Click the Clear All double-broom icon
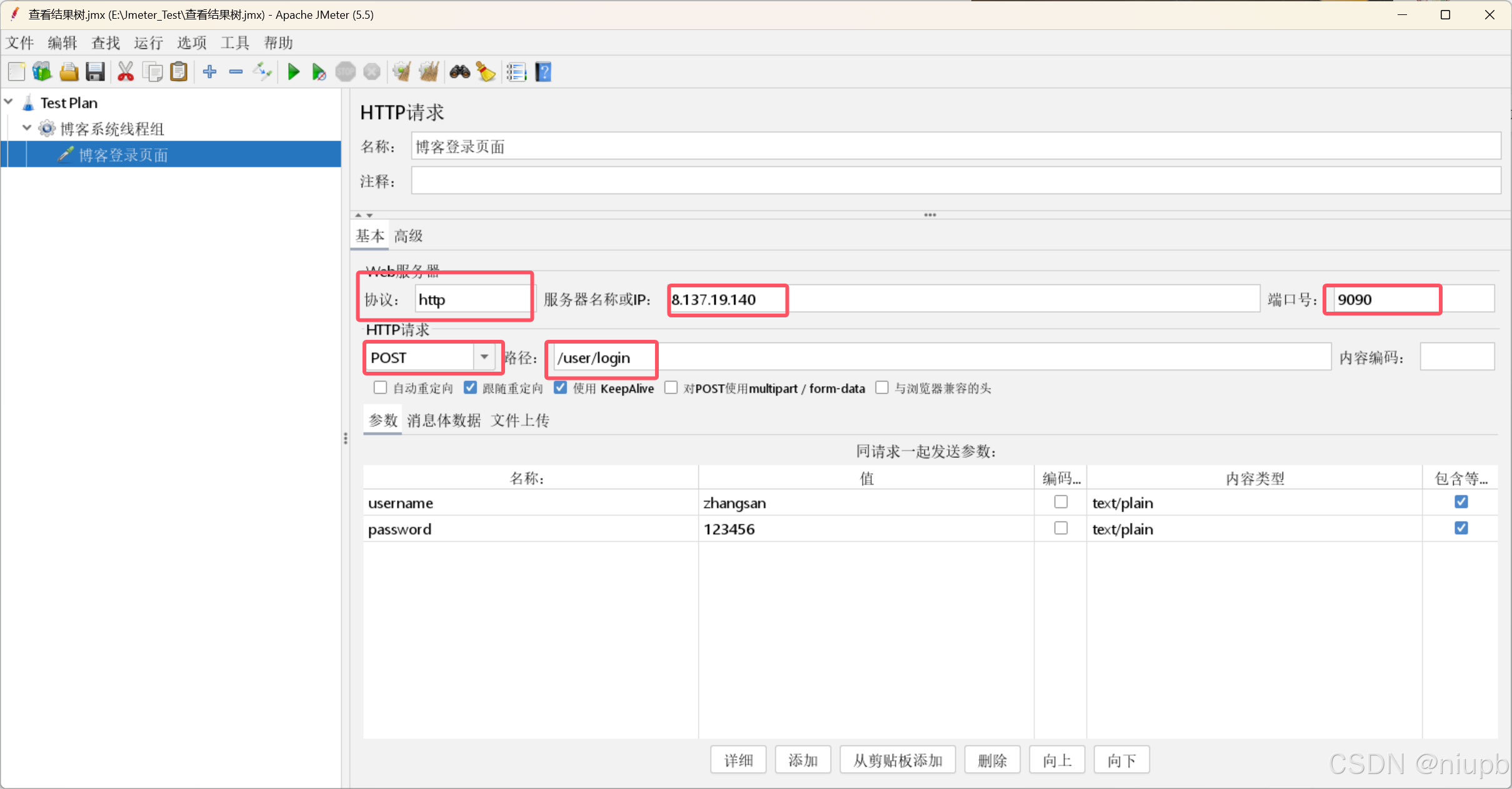Viewport: 1512px width, 789px height. (x=429, y=72)
